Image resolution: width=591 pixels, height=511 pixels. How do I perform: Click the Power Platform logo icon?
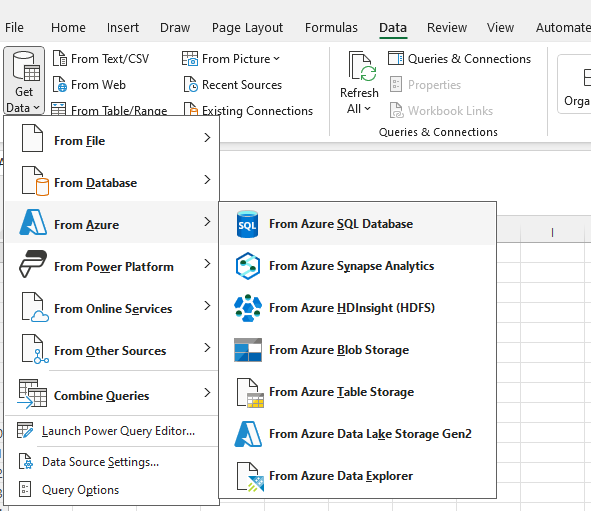[x=33, y=264]
